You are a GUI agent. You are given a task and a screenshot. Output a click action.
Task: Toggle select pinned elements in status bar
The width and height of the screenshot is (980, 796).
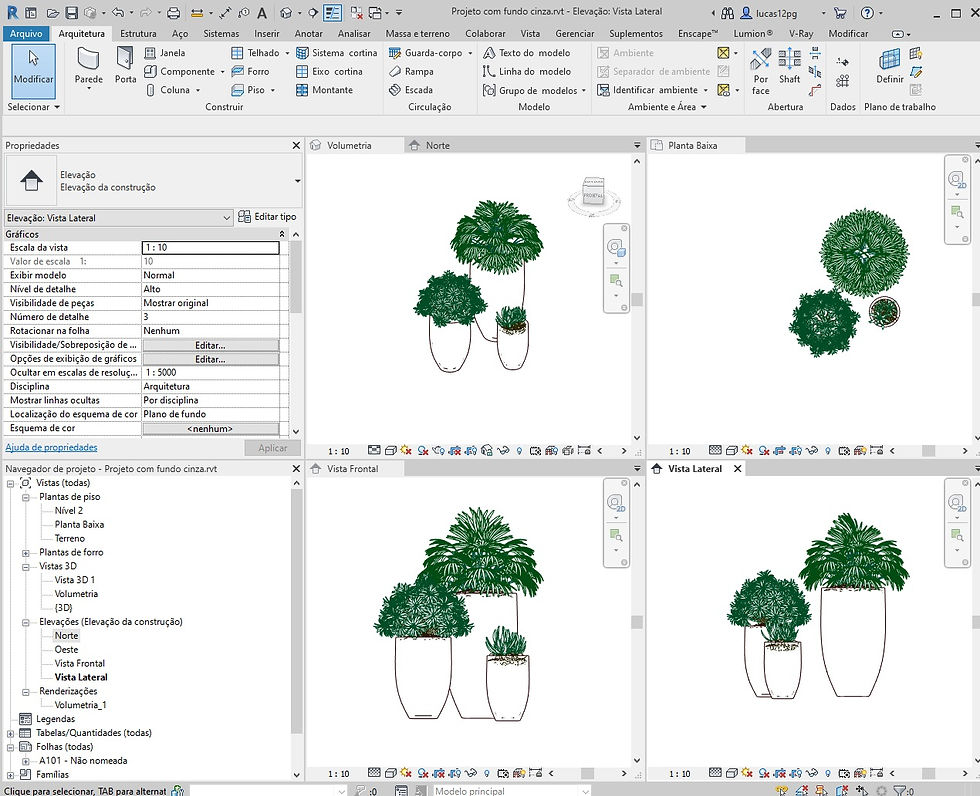click(822, 790)
